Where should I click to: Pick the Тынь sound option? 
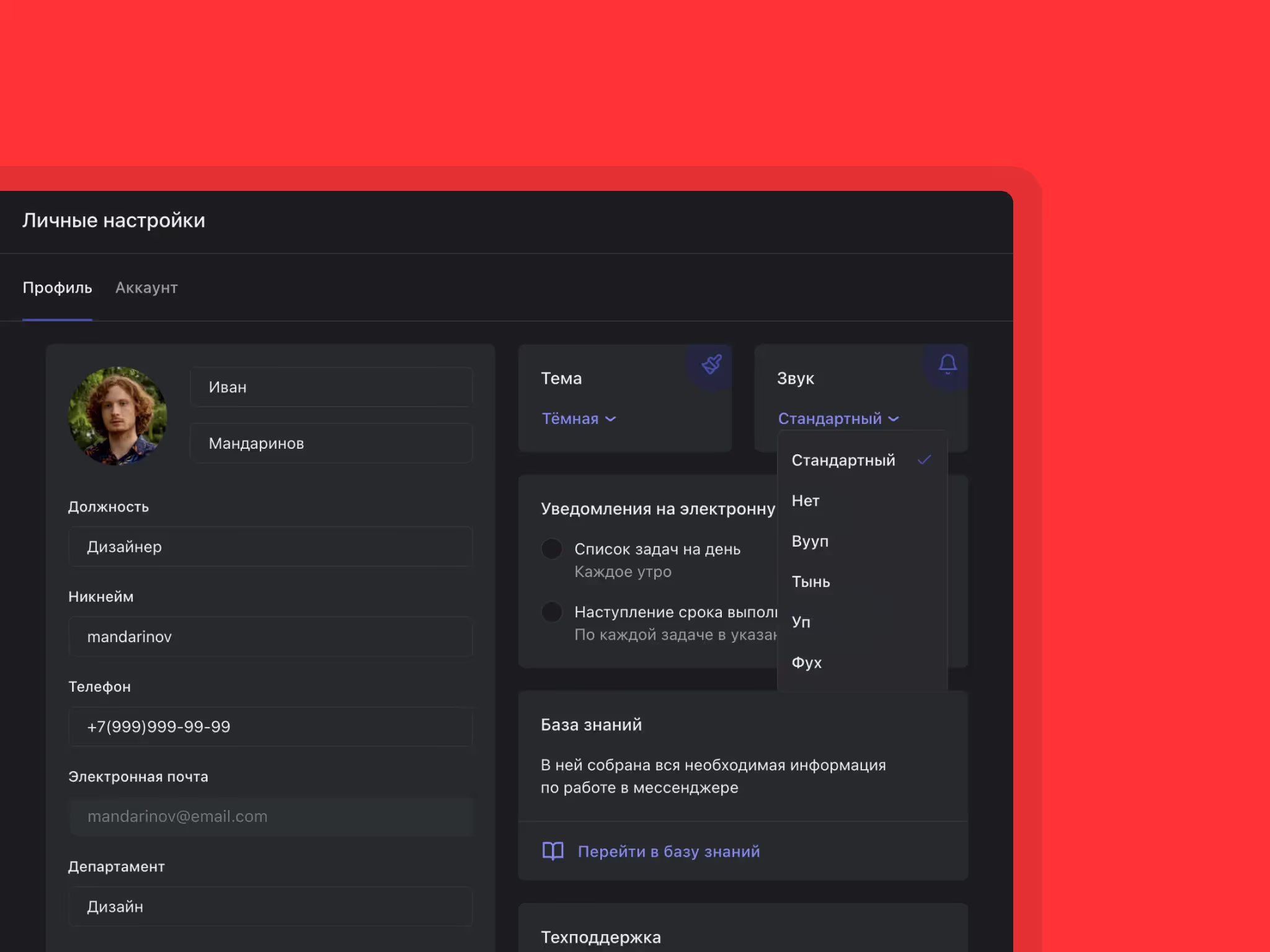click(810, 581)
